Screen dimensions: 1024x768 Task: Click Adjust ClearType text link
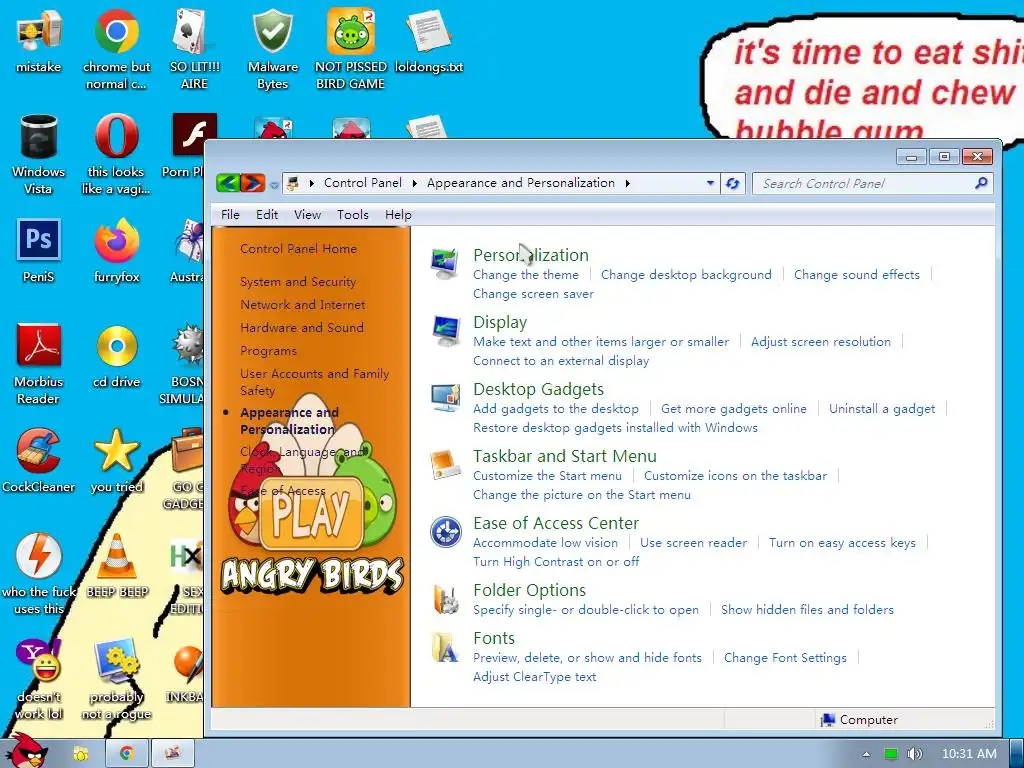click(534, 677)
